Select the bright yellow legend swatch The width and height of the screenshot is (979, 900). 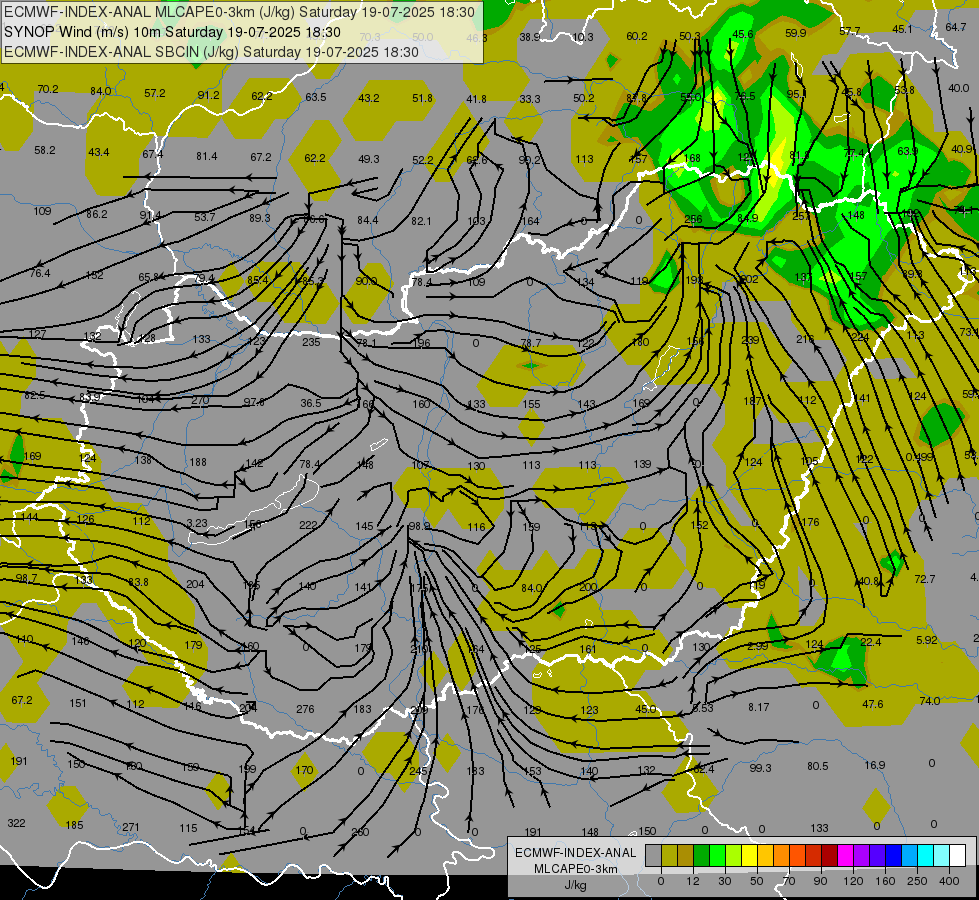(750, 855)
